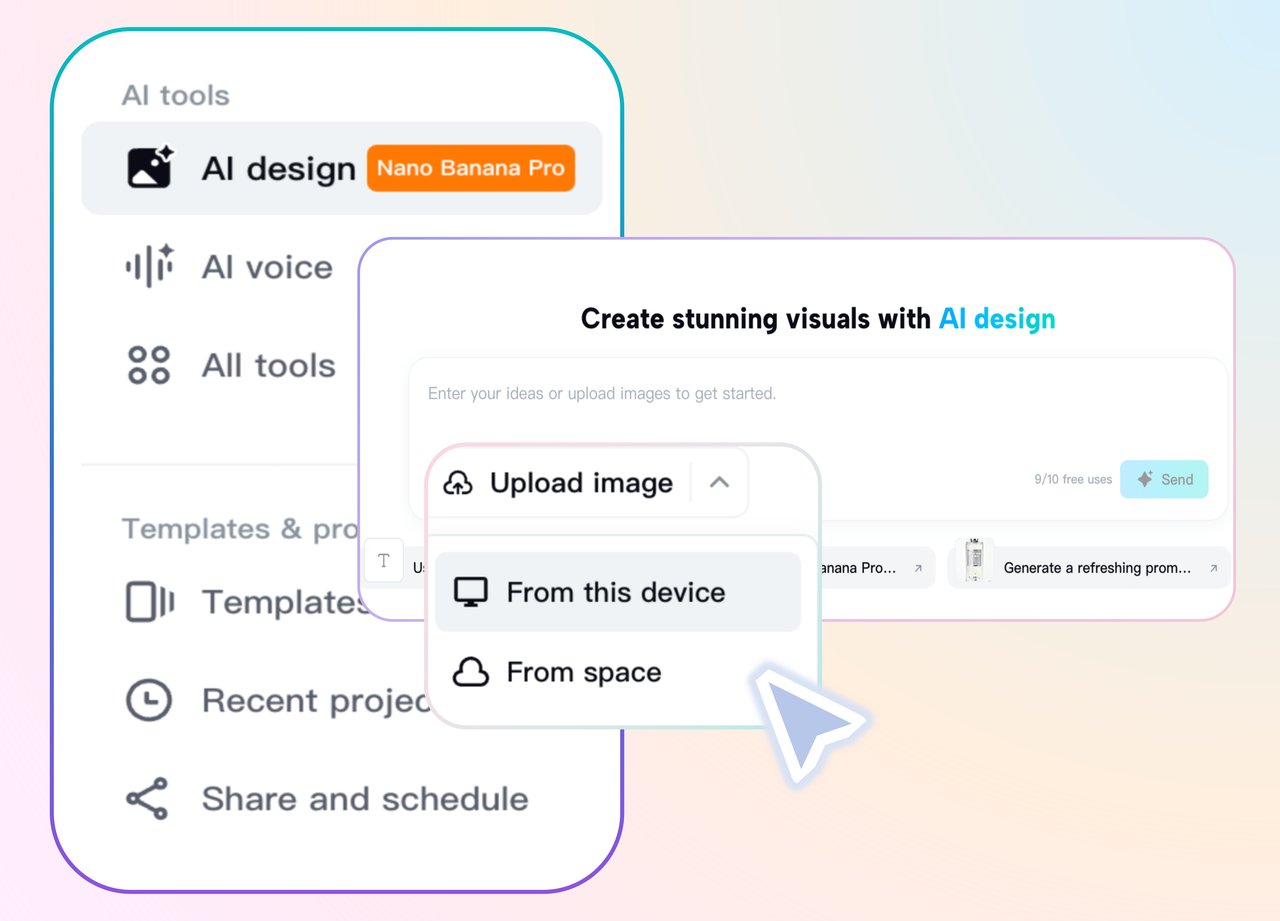Select the Templates icon in the sidebar
This screenshot has width=1280, height=921.
pyautogui.click(x=149, y=602)
